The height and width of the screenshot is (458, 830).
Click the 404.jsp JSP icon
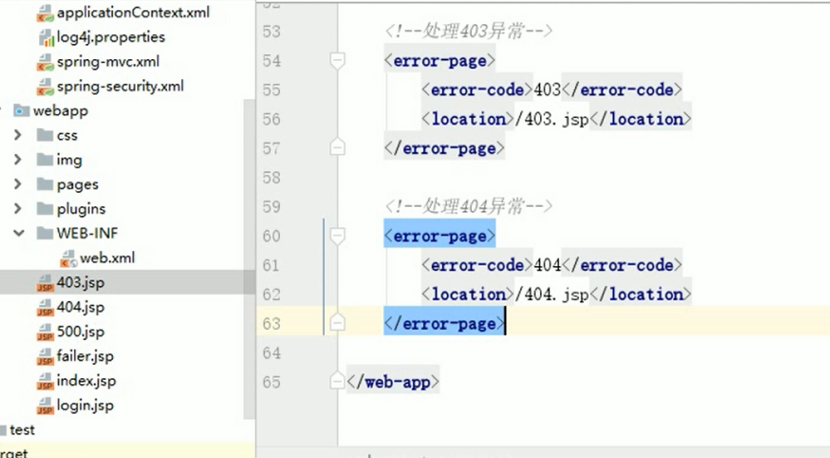tap(45, 308)
